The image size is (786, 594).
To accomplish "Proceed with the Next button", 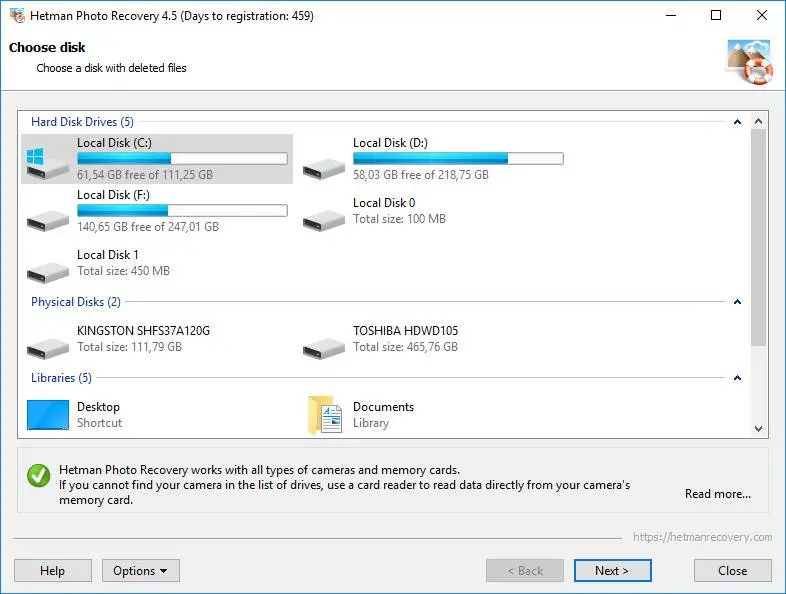I will point(613,570).
